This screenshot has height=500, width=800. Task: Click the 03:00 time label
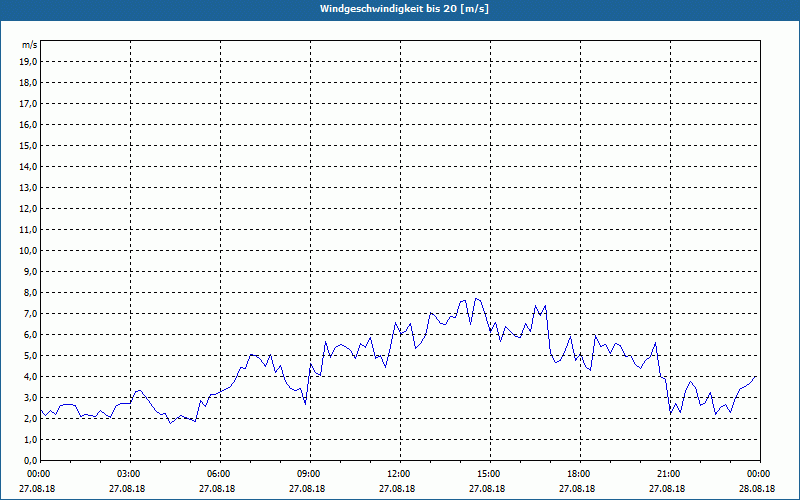click(x=130, y=474)
